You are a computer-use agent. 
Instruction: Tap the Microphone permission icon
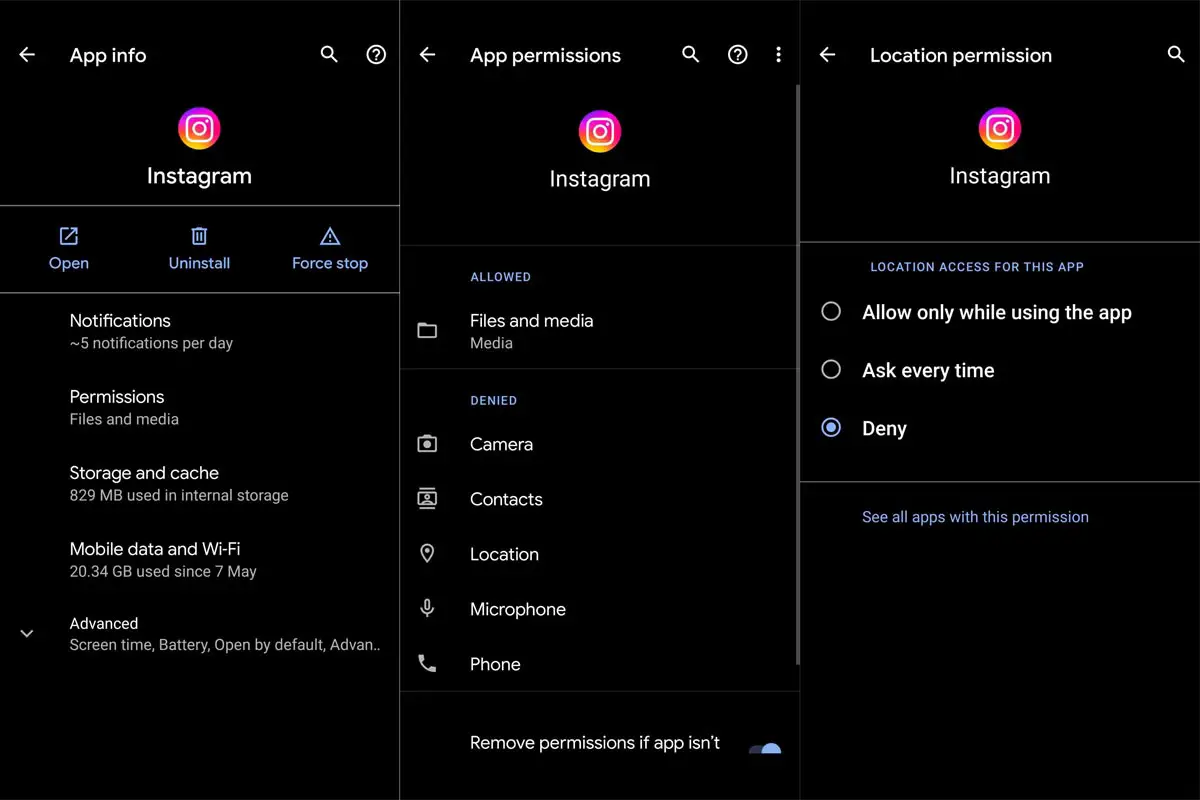coord(427,608)
